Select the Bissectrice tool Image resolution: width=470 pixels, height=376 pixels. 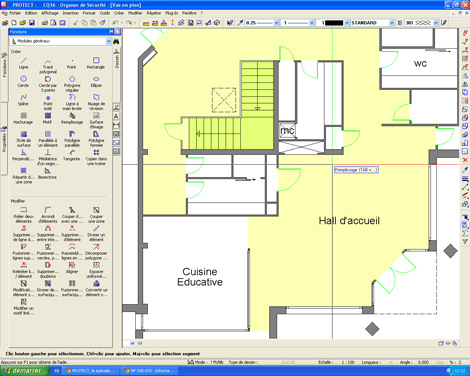coord(47,173)
